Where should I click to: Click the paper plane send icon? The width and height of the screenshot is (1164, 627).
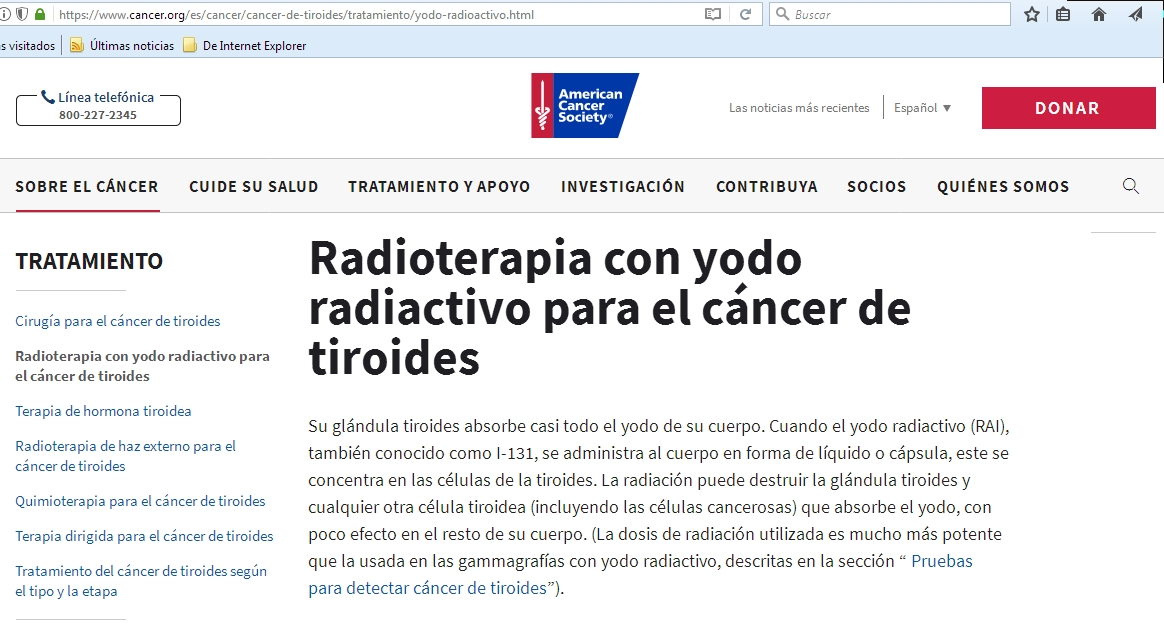click(x=1135, y=14)
